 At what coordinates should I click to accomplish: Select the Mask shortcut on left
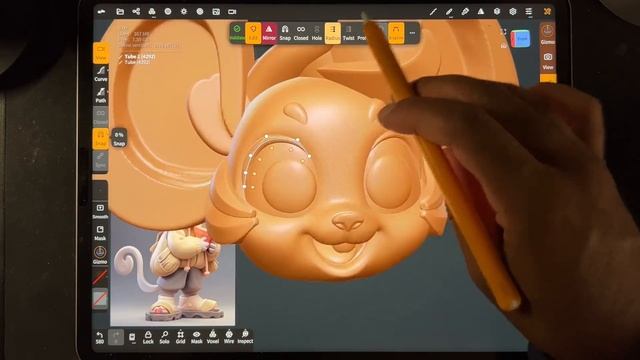click(100, 233)
